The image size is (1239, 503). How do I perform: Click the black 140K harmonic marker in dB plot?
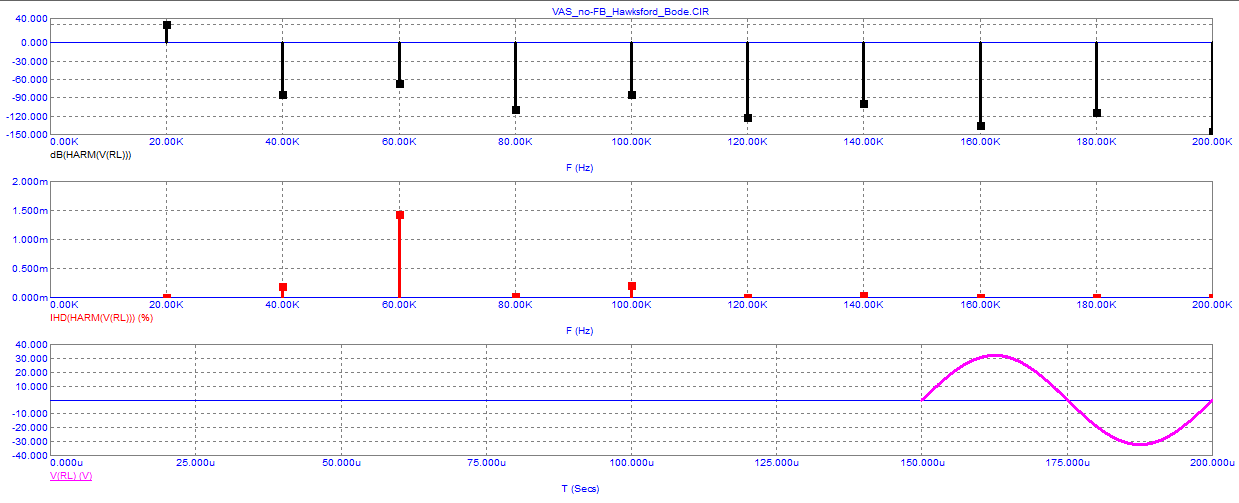pyautogui.click(x=864, y=104)
